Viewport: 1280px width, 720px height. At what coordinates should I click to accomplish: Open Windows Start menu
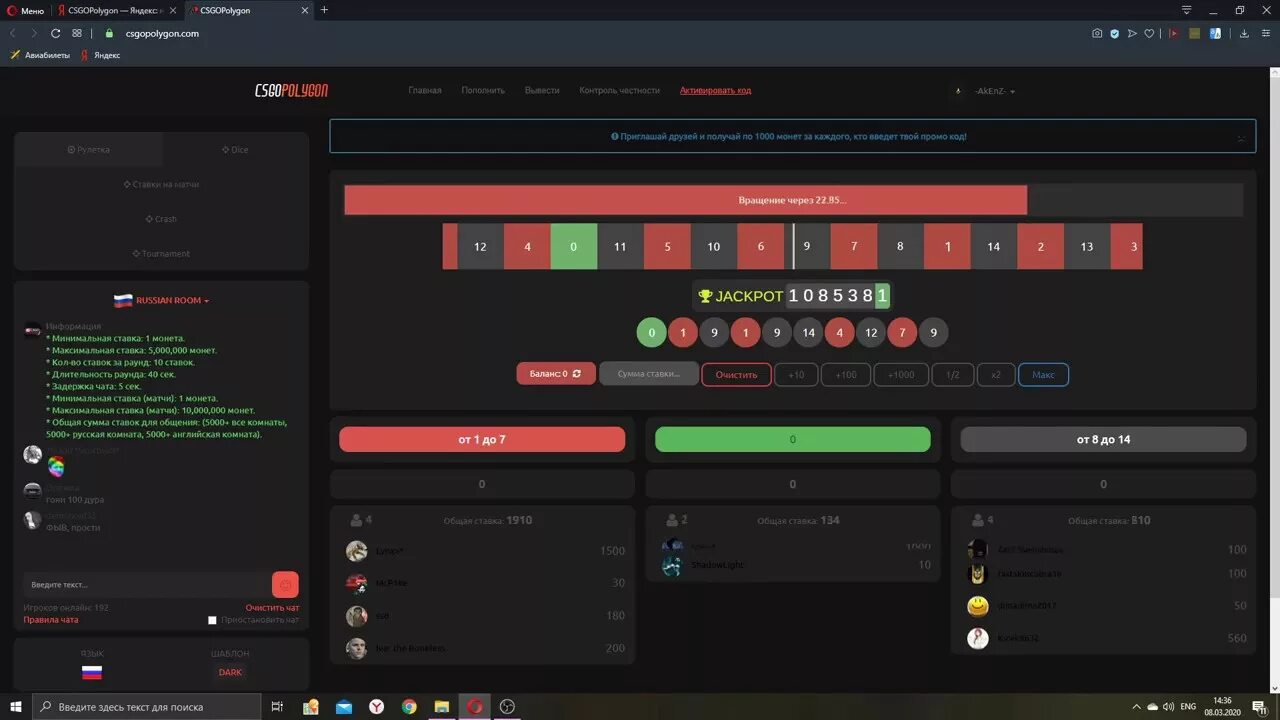tap(16, 706)
